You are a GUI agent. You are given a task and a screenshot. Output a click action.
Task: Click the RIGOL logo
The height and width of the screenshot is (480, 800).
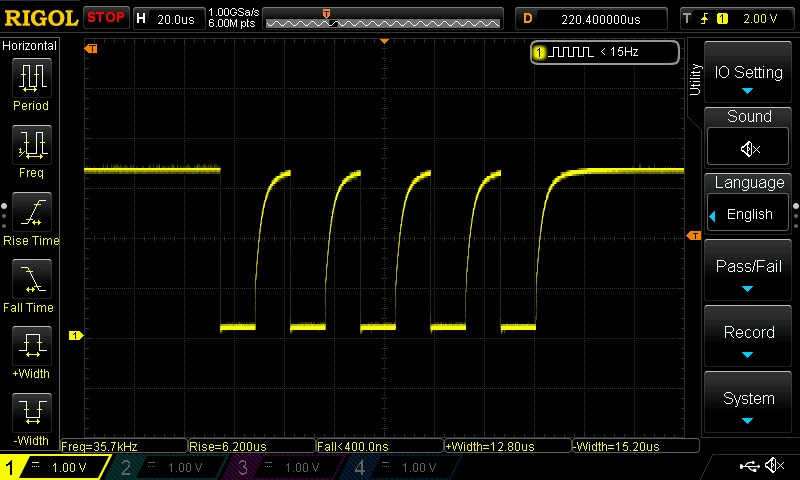pyautogui.click(x=40, y=18)
